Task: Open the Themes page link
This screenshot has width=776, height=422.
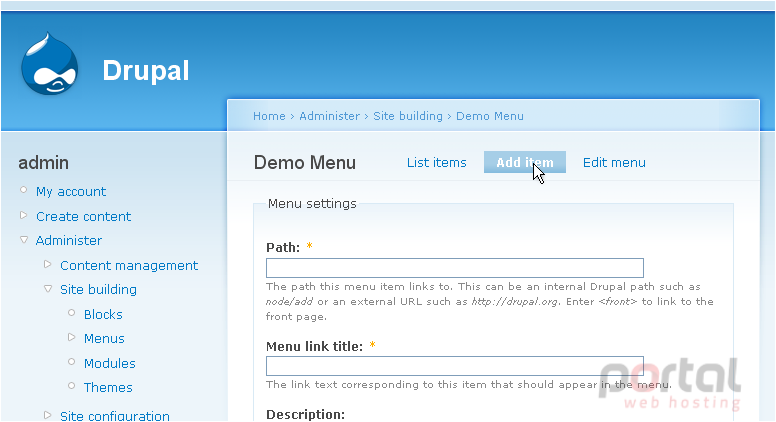Action: pos(108,388)
